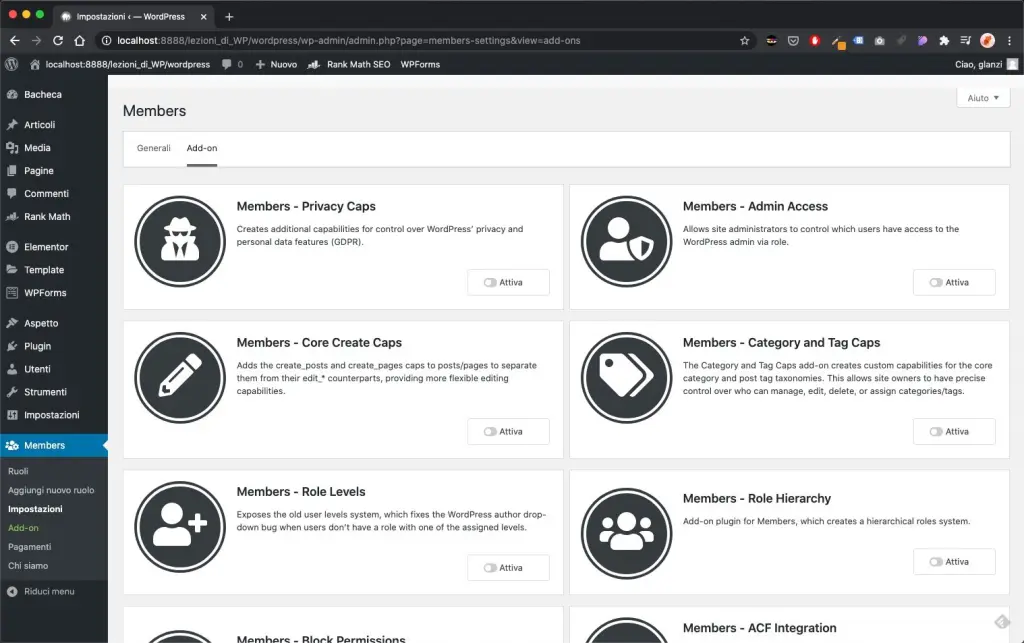Activate Members - Core Create Caps add-on
This screenshot has width=1024, height=643.
(508, 431)
